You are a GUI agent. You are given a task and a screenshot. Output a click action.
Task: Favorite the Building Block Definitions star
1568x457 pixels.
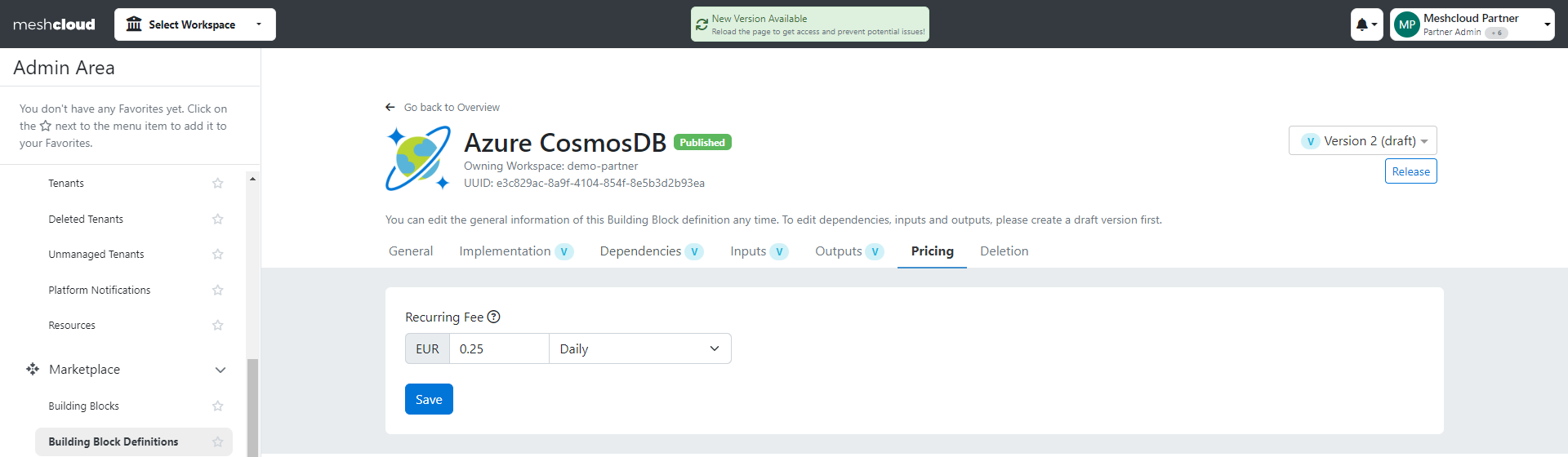tap(217, 442)
